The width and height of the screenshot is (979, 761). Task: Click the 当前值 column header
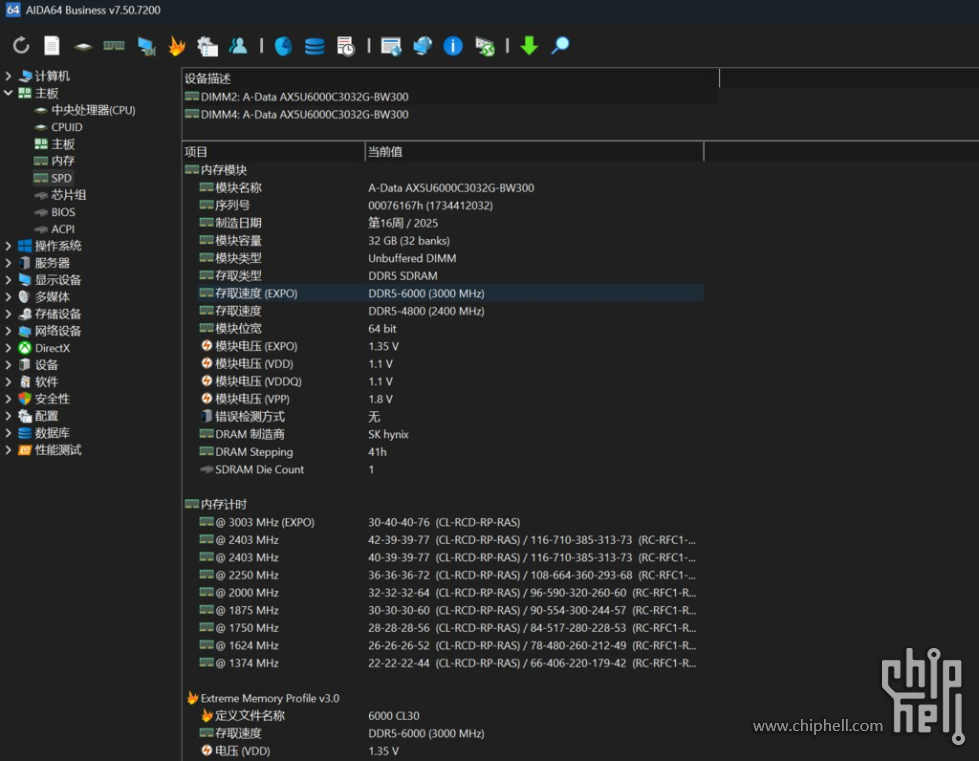[x=534, y=152]
